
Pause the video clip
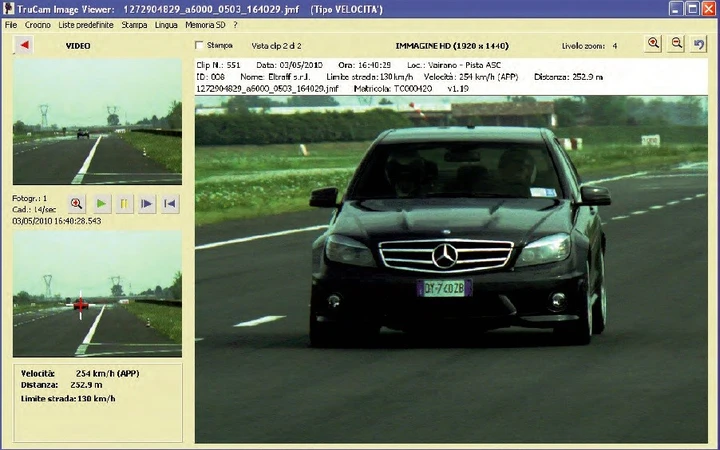(124, 203)
